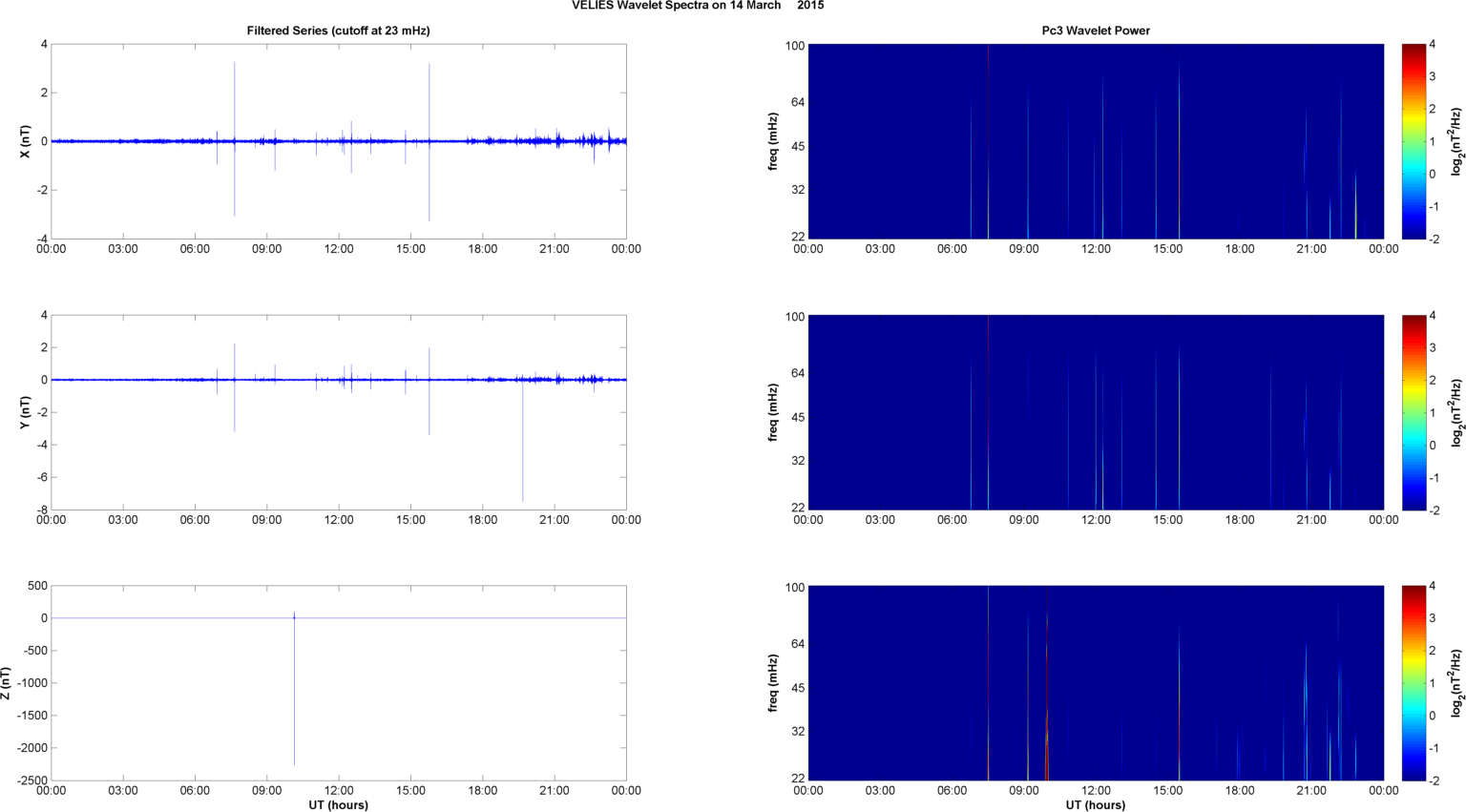Click the 'freq (mHz)' label of the X wavelet plot
Screen dimensions: 1466x812
(x=773, y=141)
